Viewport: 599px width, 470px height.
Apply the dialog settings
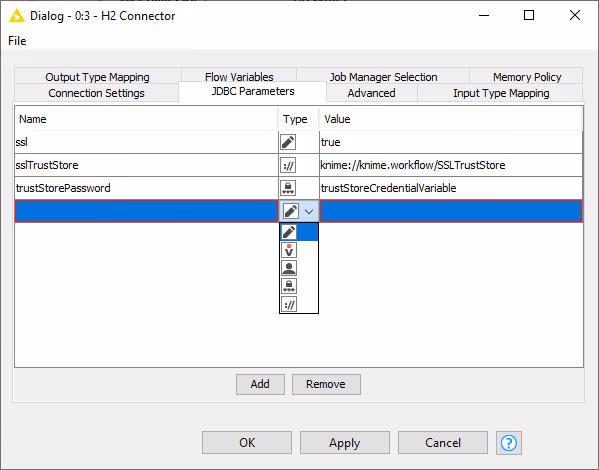click(345, 443)
